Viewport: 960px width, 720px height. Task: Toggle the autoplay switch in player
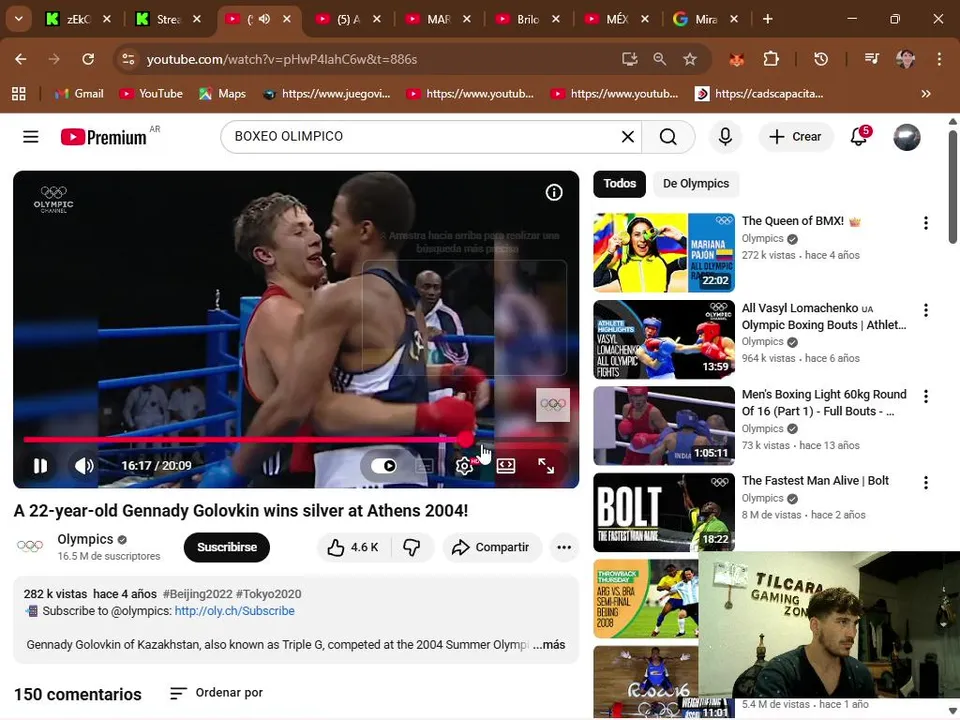384,466
